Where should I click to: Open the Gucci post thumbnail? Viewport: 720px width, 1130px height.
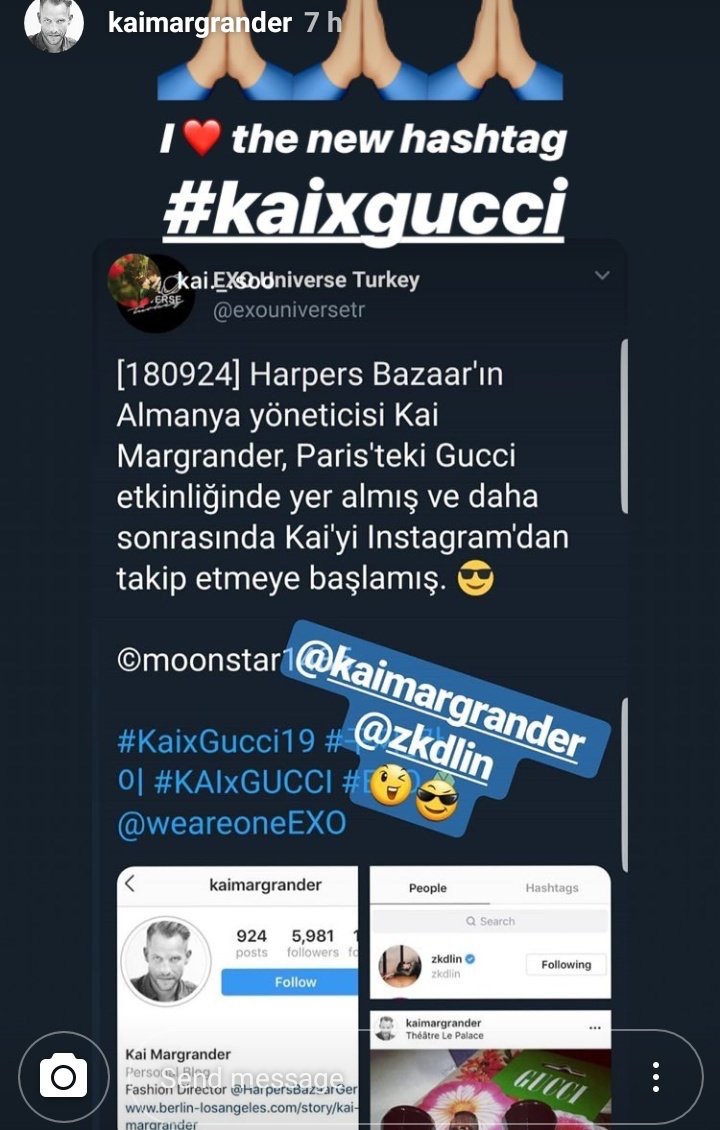tap(490, 1087)
